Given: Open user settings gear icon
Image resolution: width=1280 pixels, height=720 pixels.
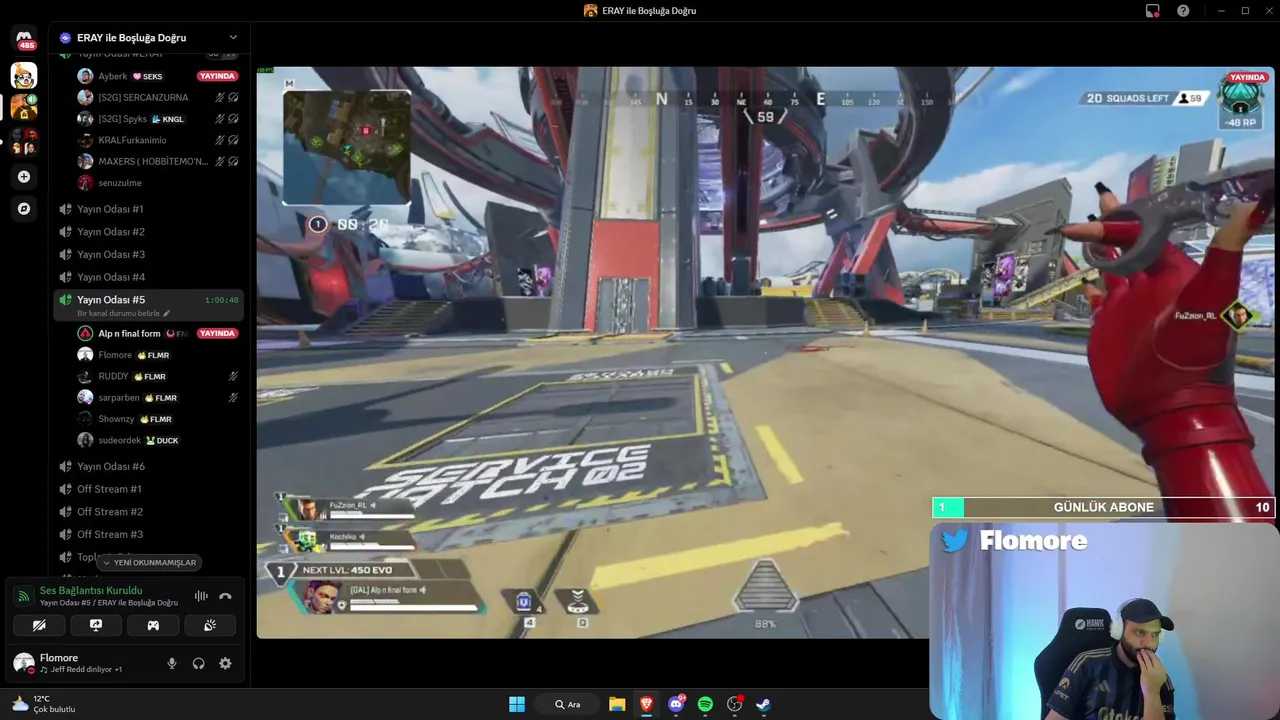Looking at the screenshot, I should (225, 663).
